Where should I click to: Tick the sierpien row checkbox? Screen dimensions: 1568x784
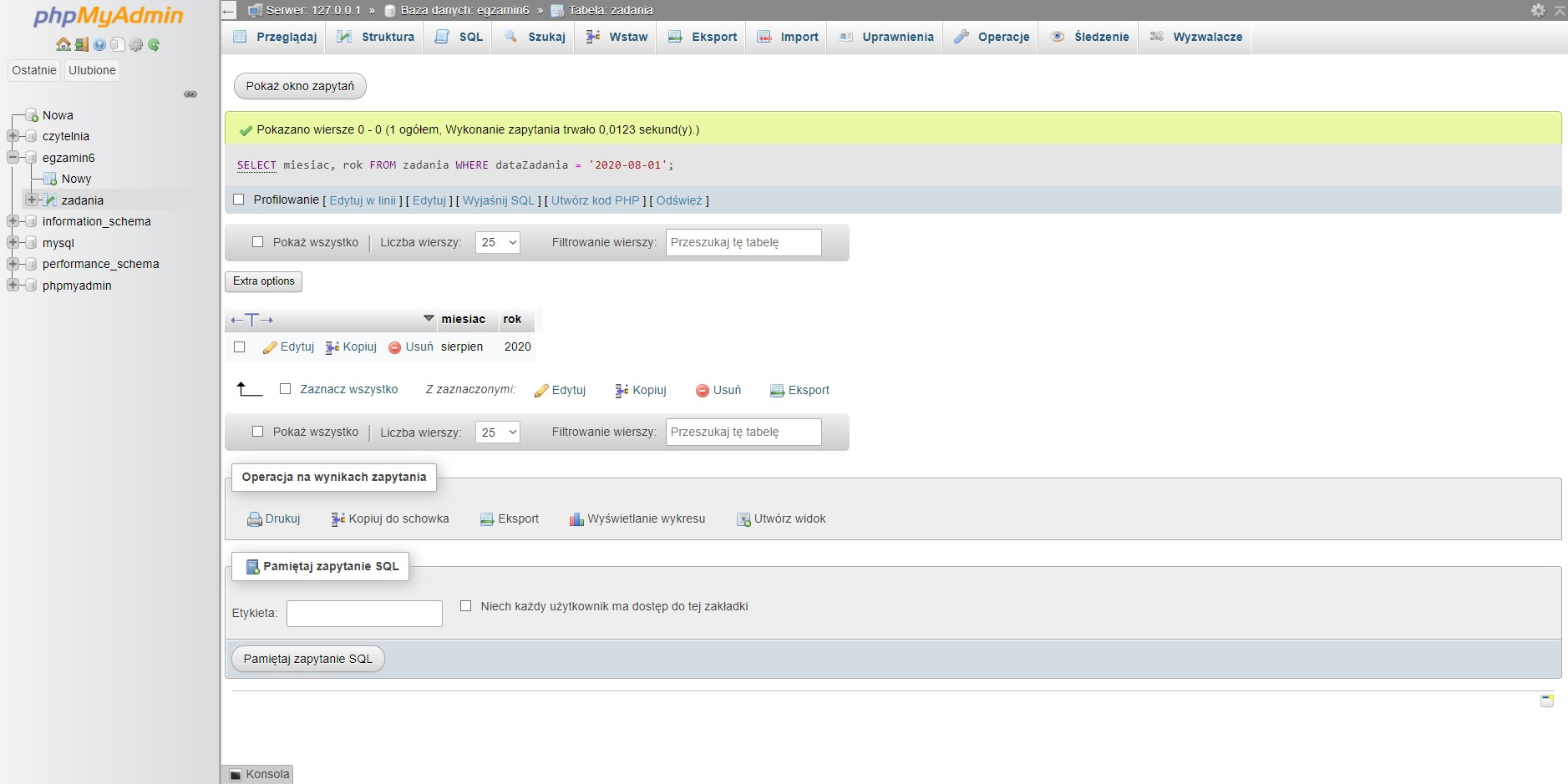[240, 346]
